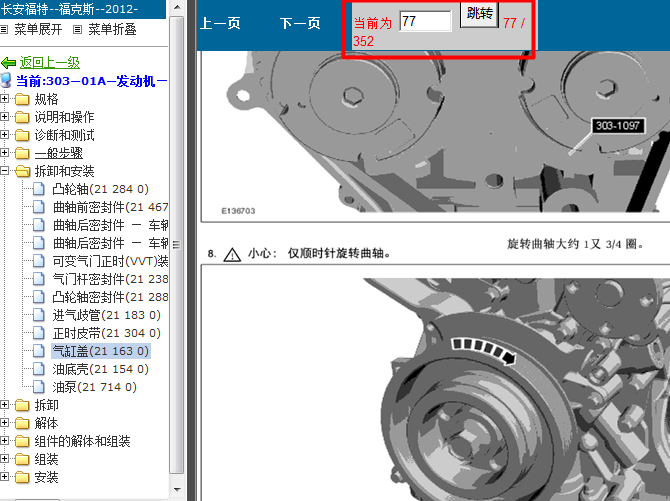Viewport: 670px width, 501px height.
Task: Click the document icon beside 曲轴前密封件
Action: pyautogui.click(x=39, y=207)
